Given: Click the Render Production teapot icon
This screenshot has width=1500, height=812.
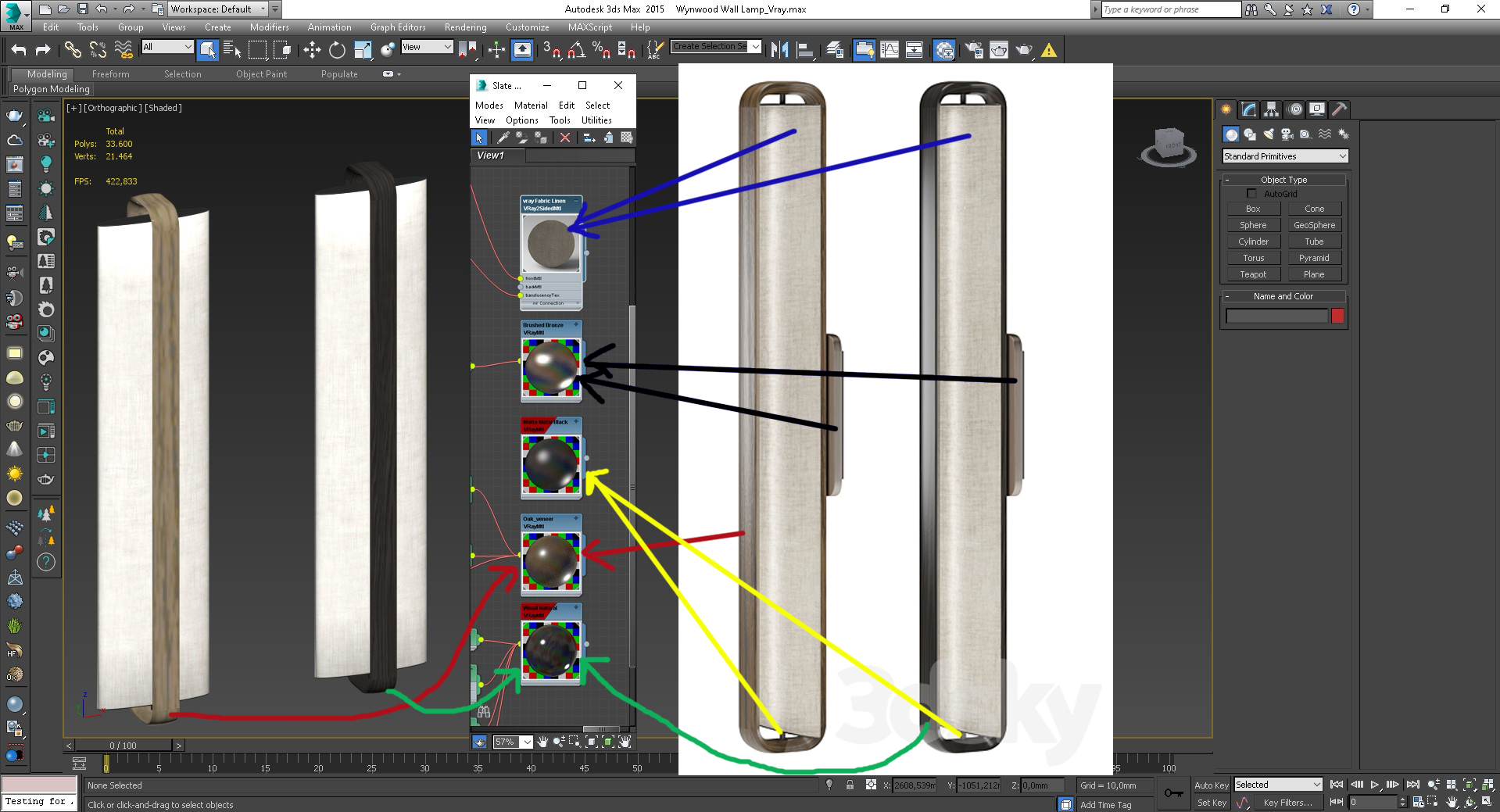Looking at the screenshot, I should pos(1024,50).
